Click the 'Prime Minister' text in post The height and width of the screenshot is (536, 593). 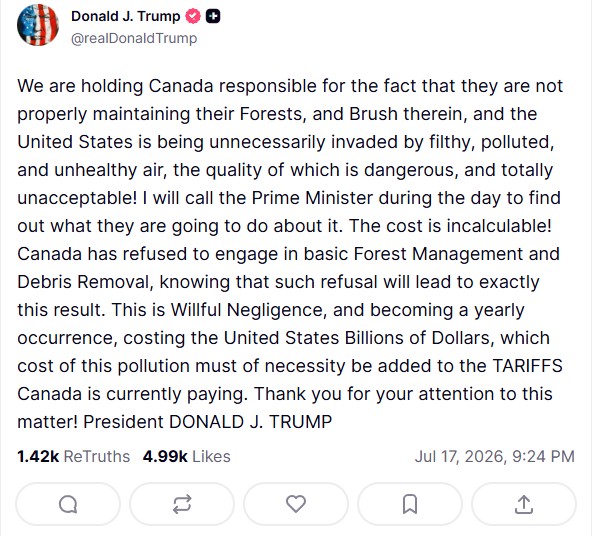[x=312, y=198]
